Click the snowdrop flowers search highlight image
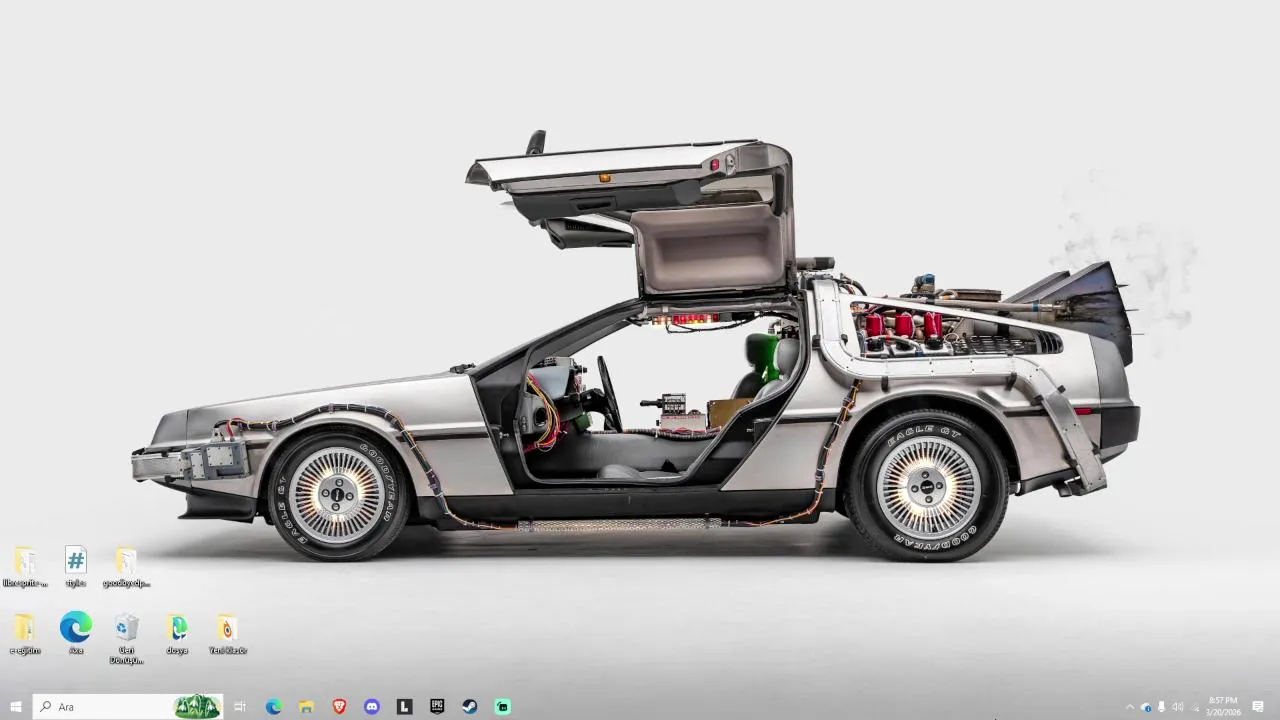Viewport: 1280px width, 720px height. point(197,707)
